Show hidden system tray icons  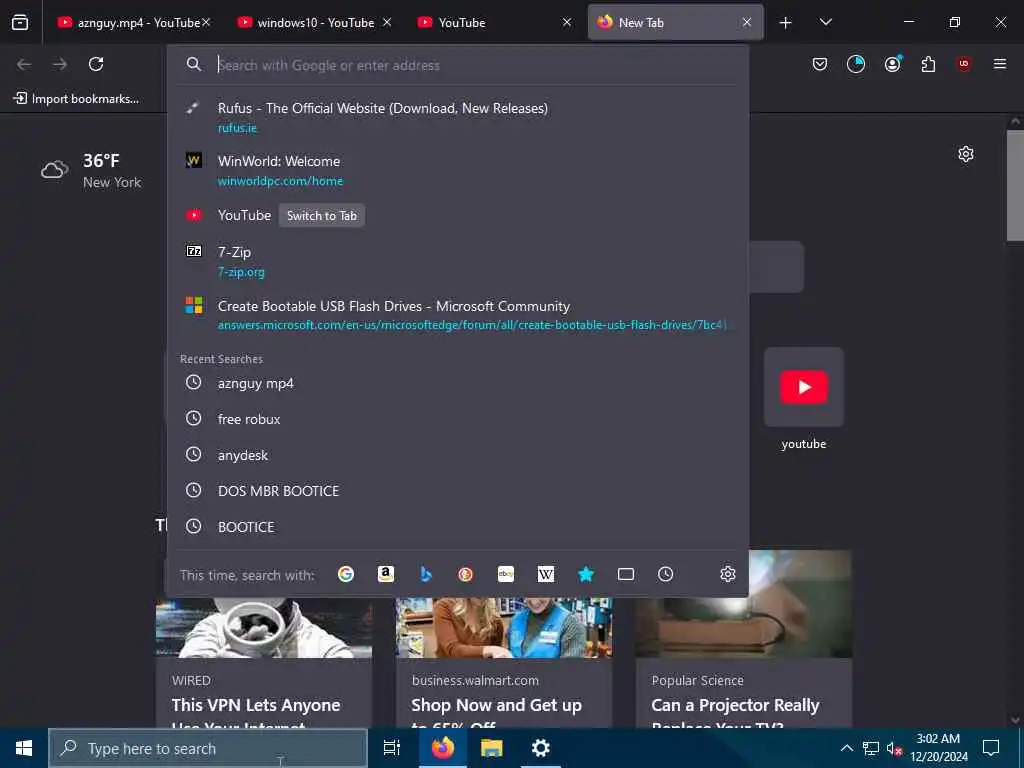[x=846, y=748]
